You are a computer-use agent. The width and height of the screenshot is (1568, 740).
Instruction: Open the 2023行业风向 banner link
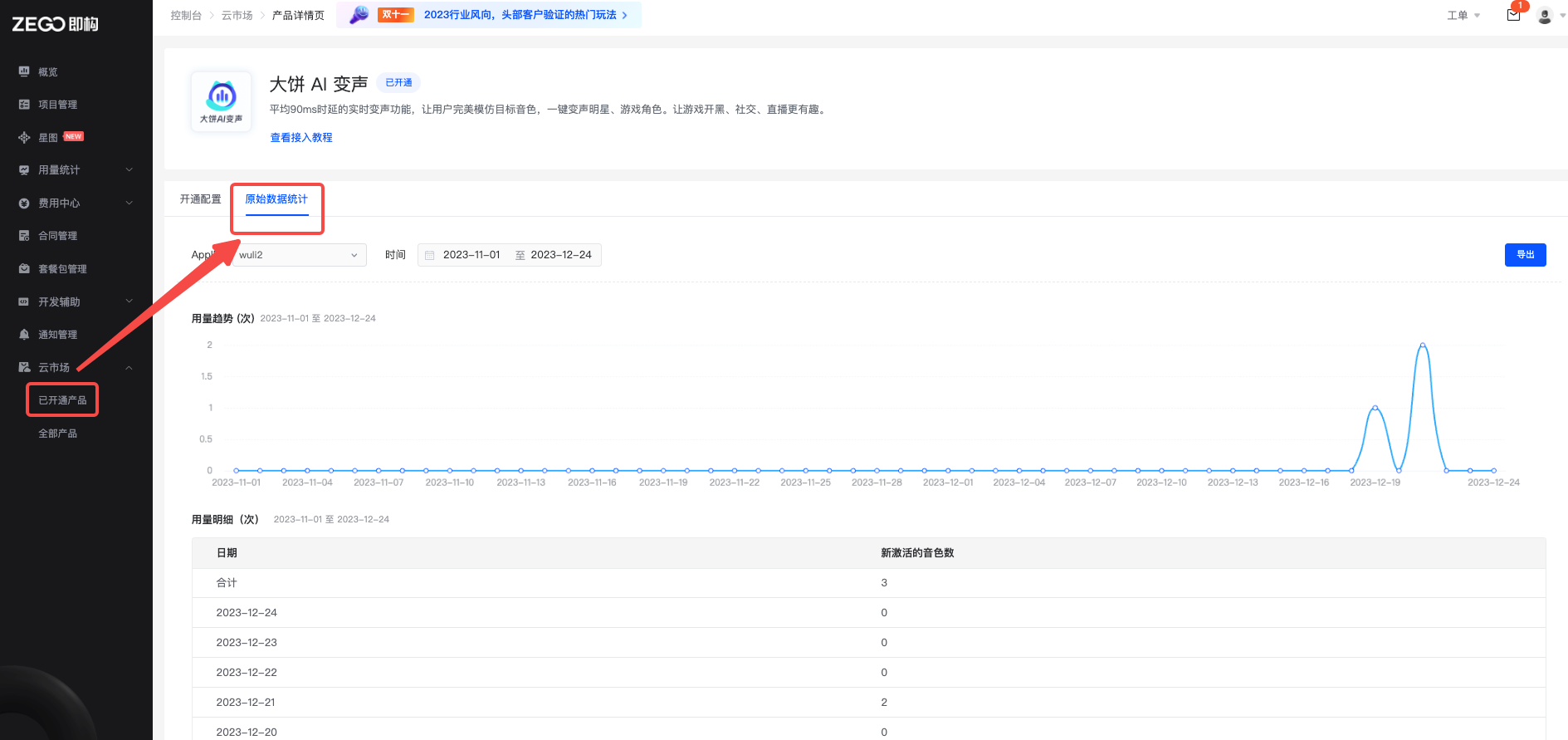520,15
